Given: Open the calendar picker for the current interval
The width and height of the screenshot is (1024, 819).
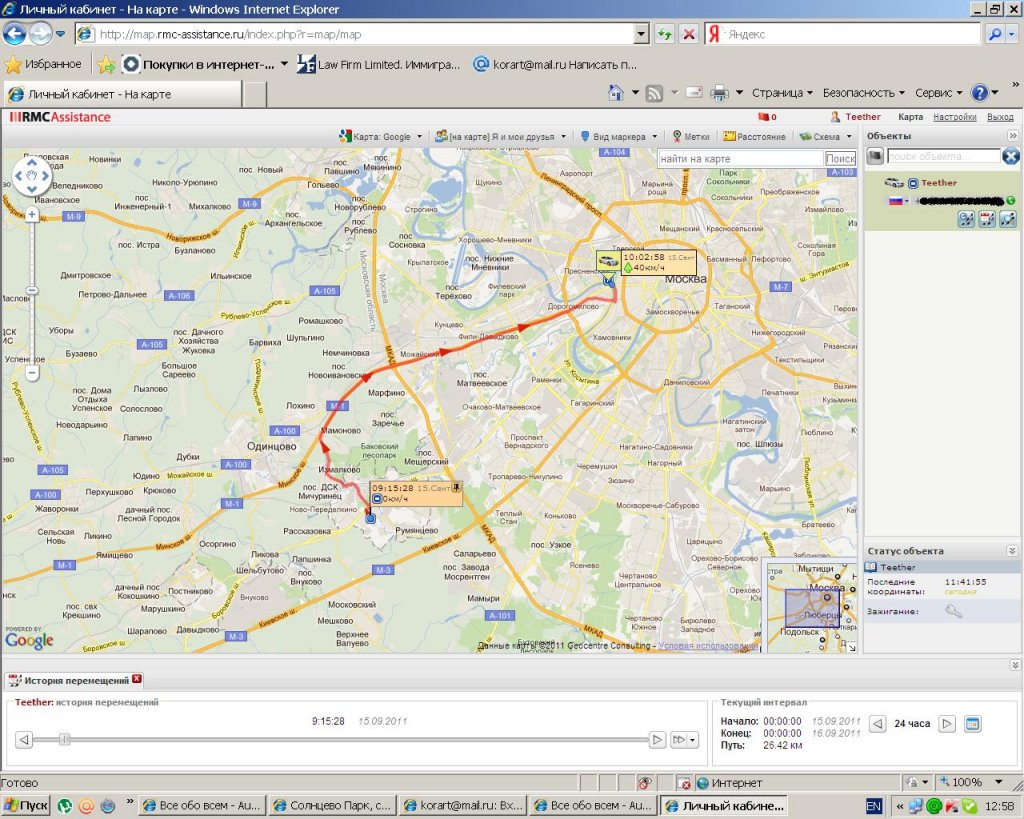Looking at the screenshot, I should (972, 724).
